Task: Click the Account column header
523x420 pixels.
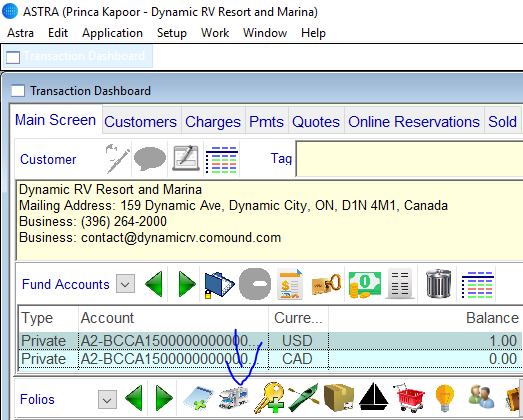Action: (x=173, y=318)
